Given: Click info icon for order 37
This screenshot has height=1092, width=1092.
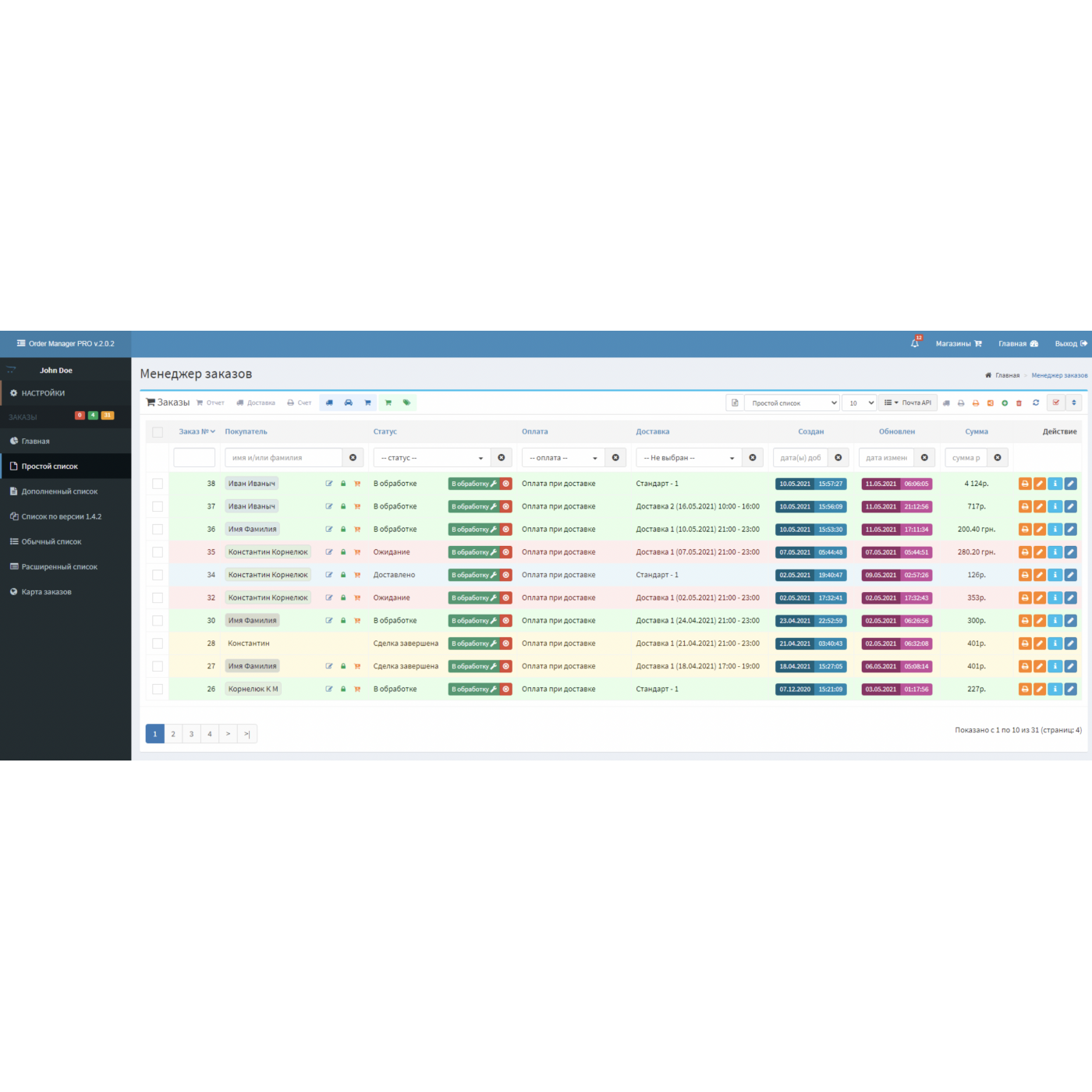Looking at the screenshot, I should click(1055, 506).
